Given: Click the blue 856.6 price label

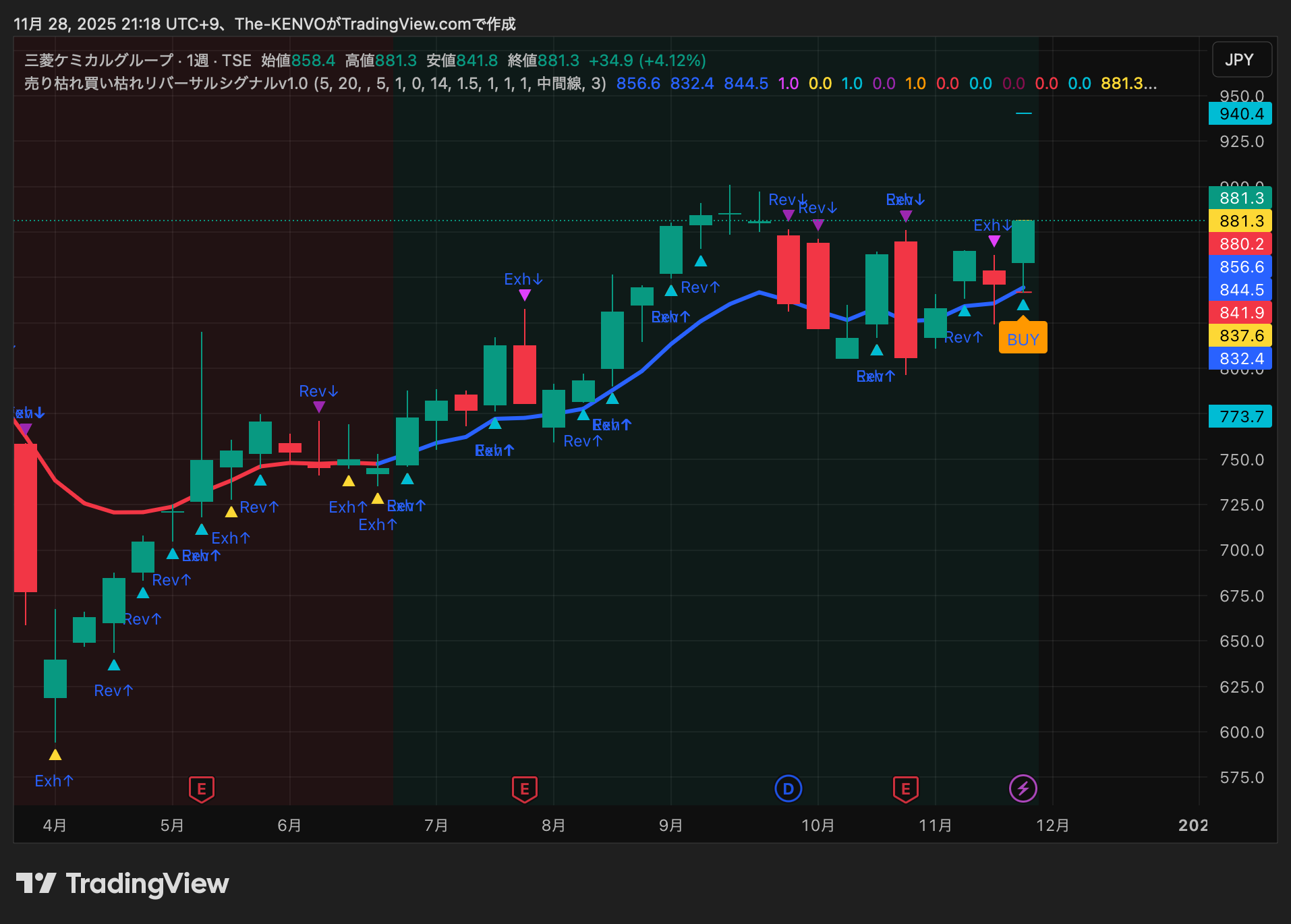Looking at the screenshot, I should [x=1241, y=267].
